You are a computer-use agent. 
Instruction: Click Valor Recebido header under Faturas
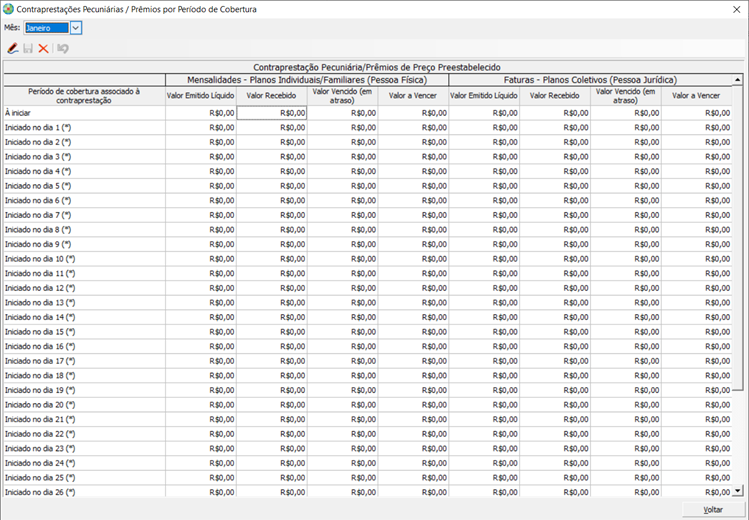[x=554, y=96]
